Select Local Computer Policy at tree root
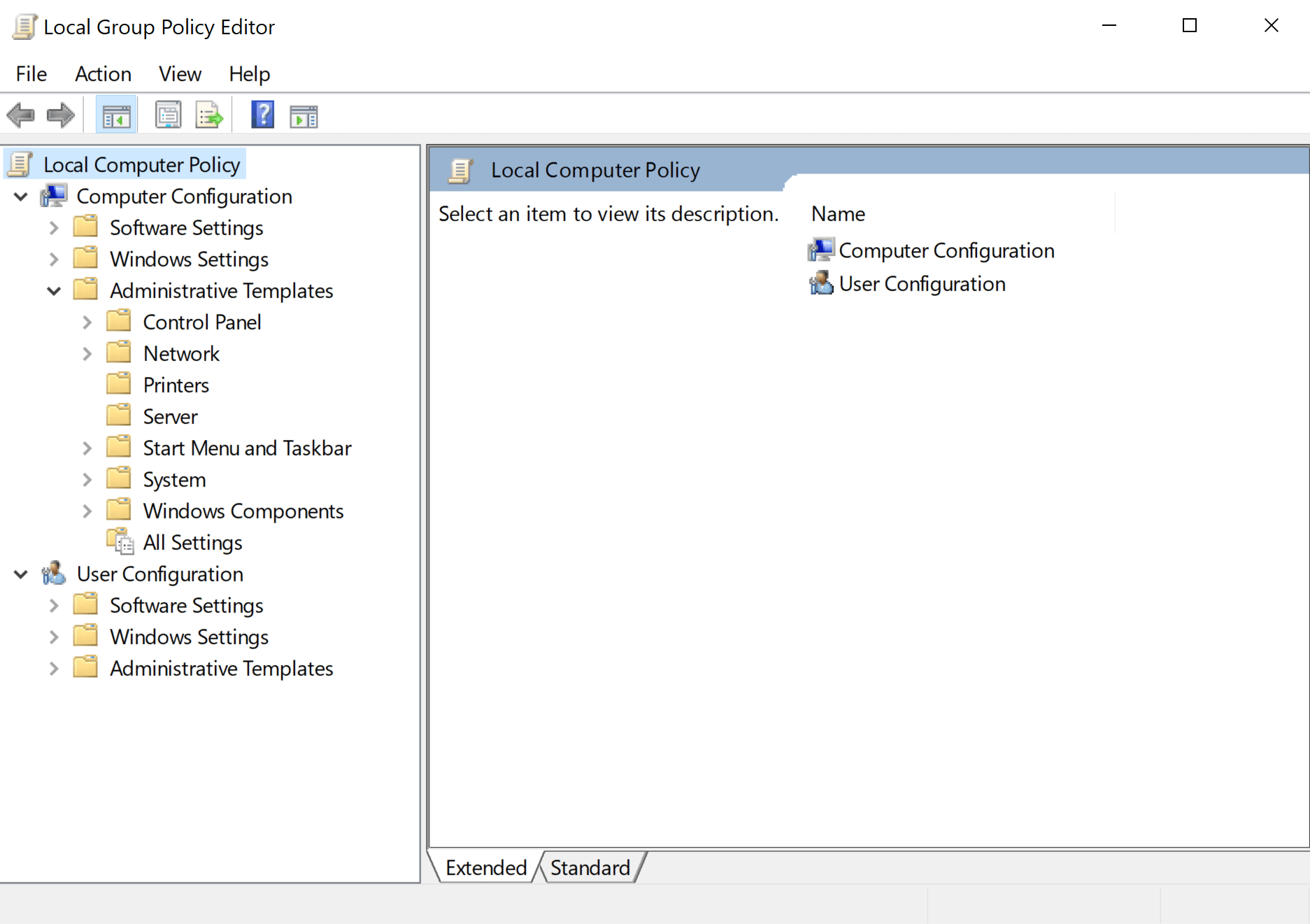The image size is (1310, 924). pyautogui.click(x=141, y=164)
